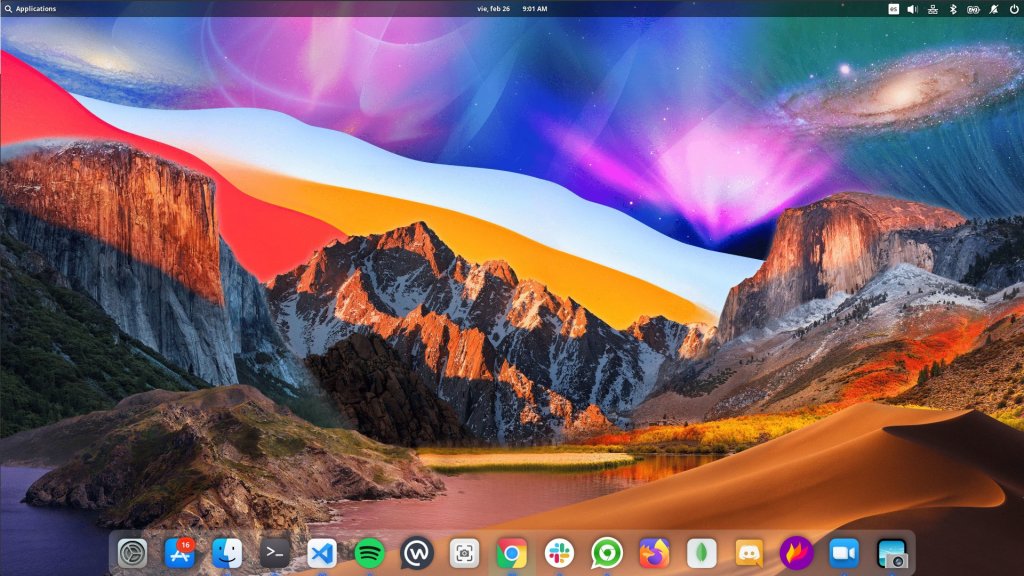The height and width of the screenshot is (576, 1024).
Task: Launch the Terminal from the dock
Action: pyautogui.click(x=274, y=553)
